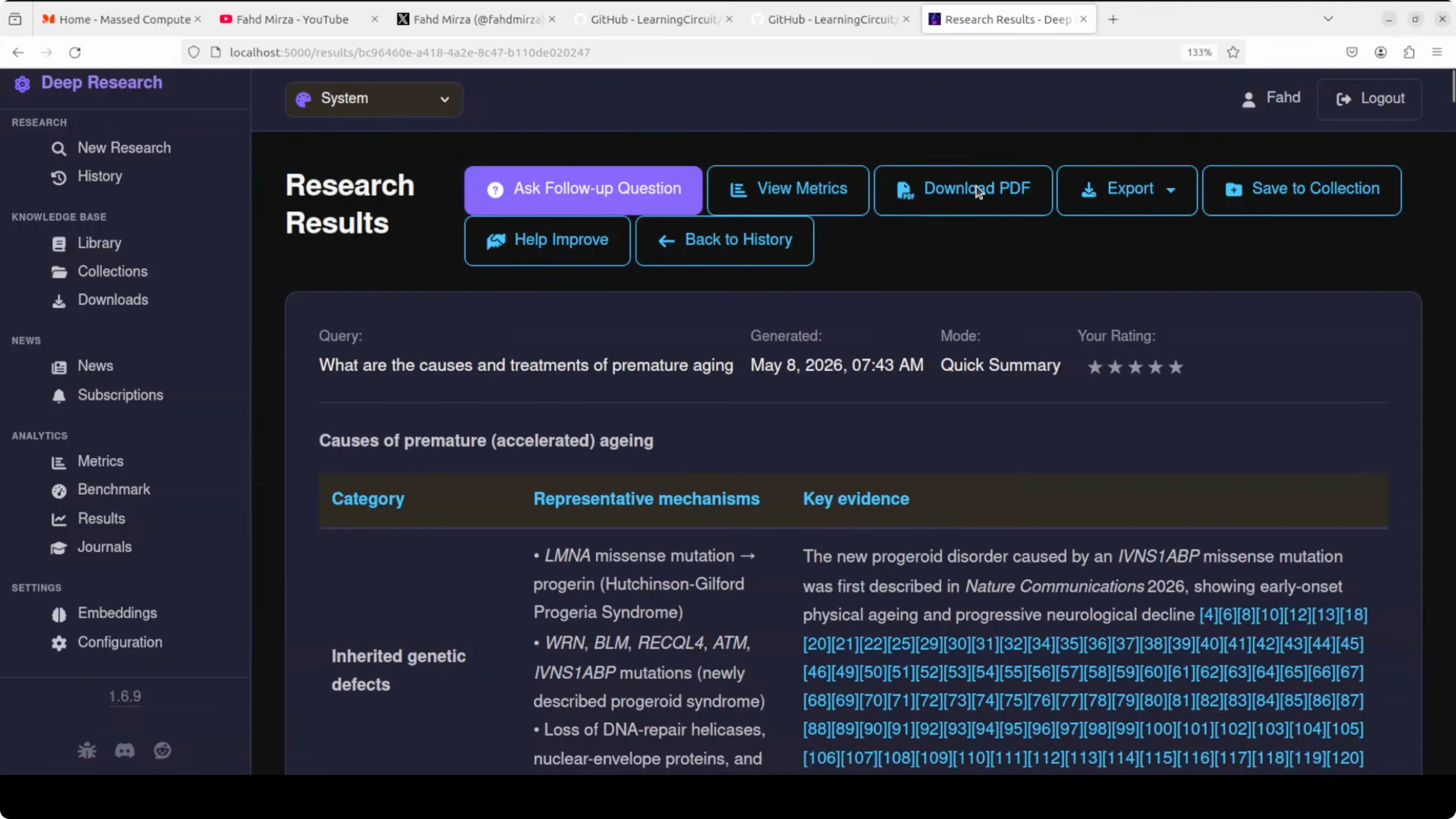1456x819 pixels.
Task: Click Ask Follow-up Question button
Action: [583, 190]
